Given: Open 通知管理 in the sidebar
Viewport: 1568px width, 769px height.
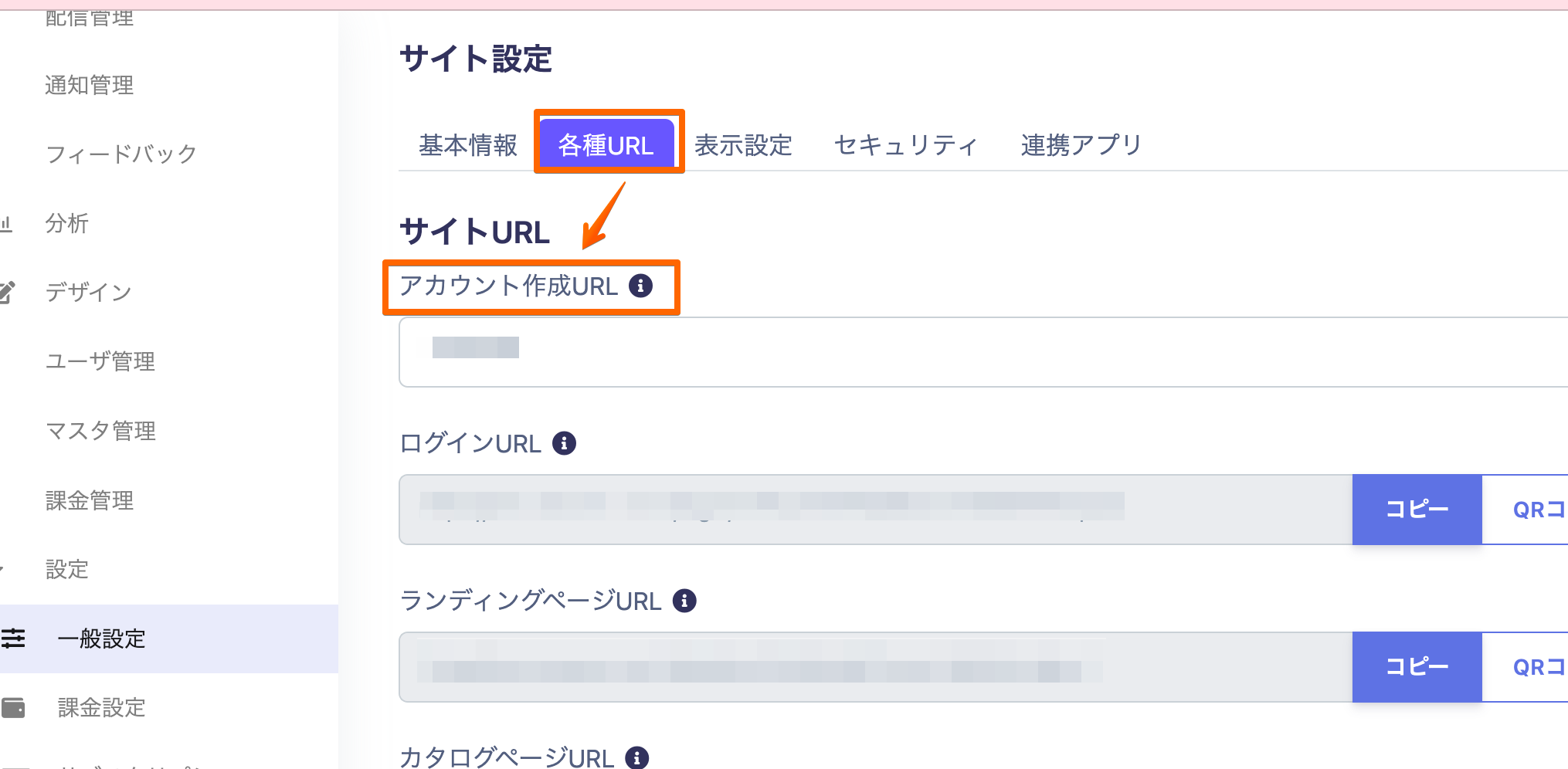Looking at the screenshot, I should (x=90, y=85).
